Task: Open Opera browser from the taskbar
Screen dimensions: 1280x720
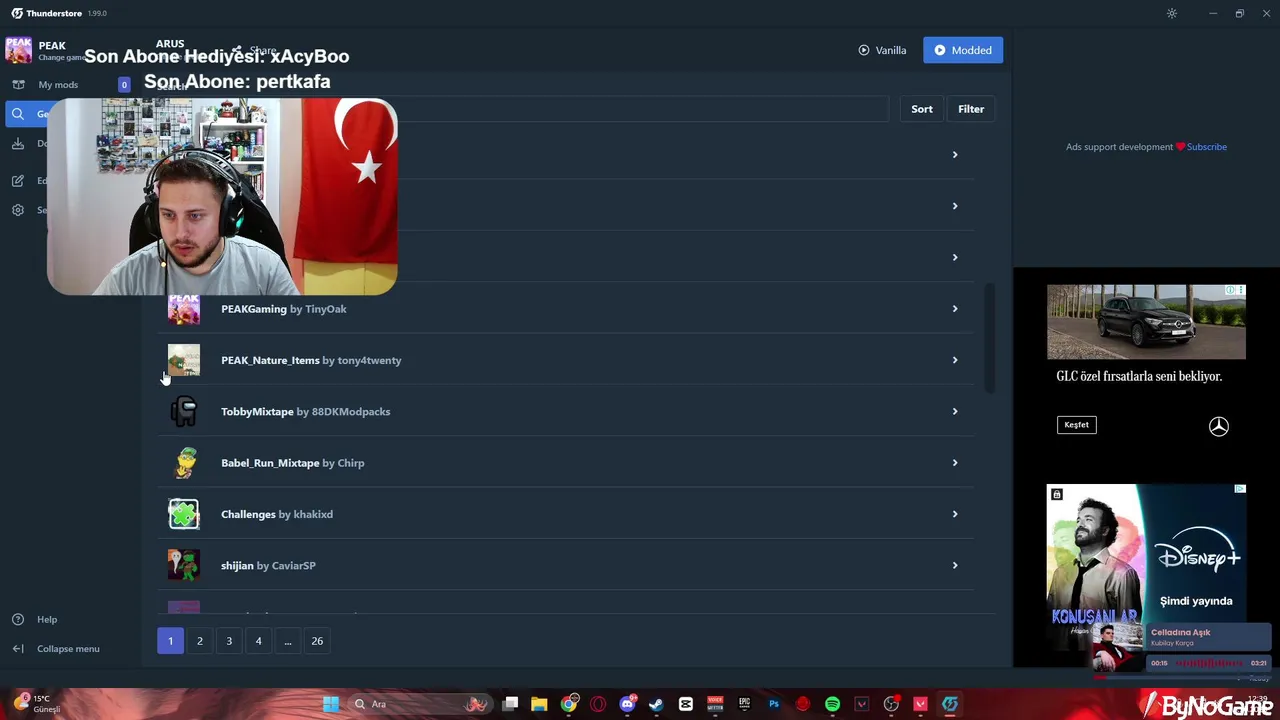Action: tap(598, 704)
